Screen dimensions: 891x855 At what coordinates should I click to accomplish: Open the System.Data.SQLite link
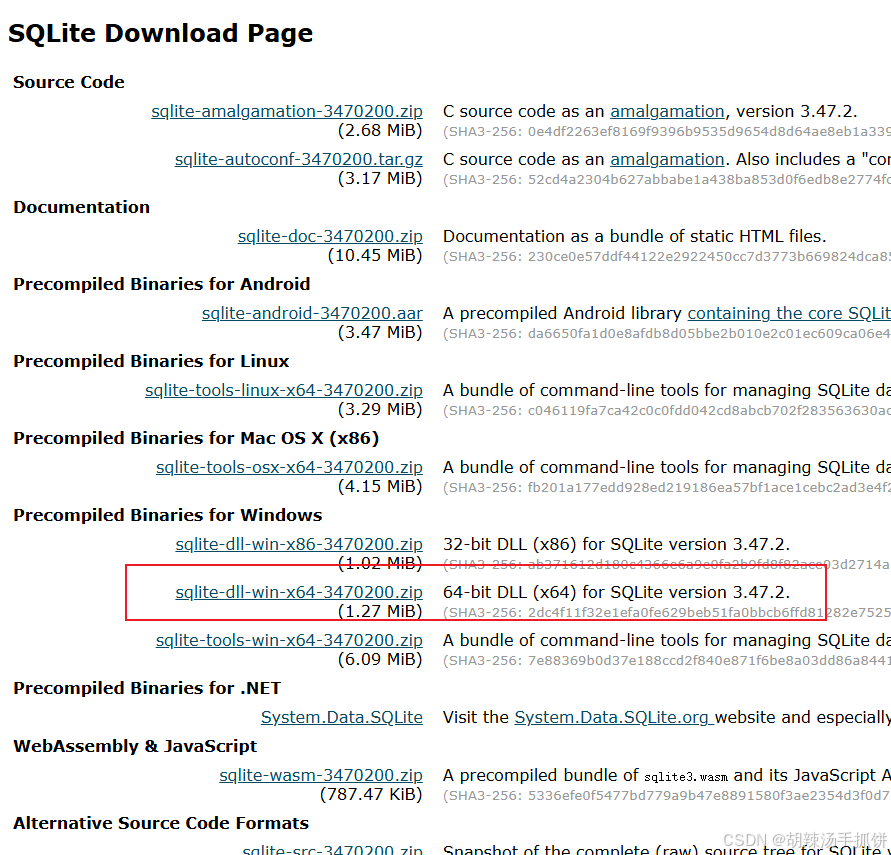point(342,718)
